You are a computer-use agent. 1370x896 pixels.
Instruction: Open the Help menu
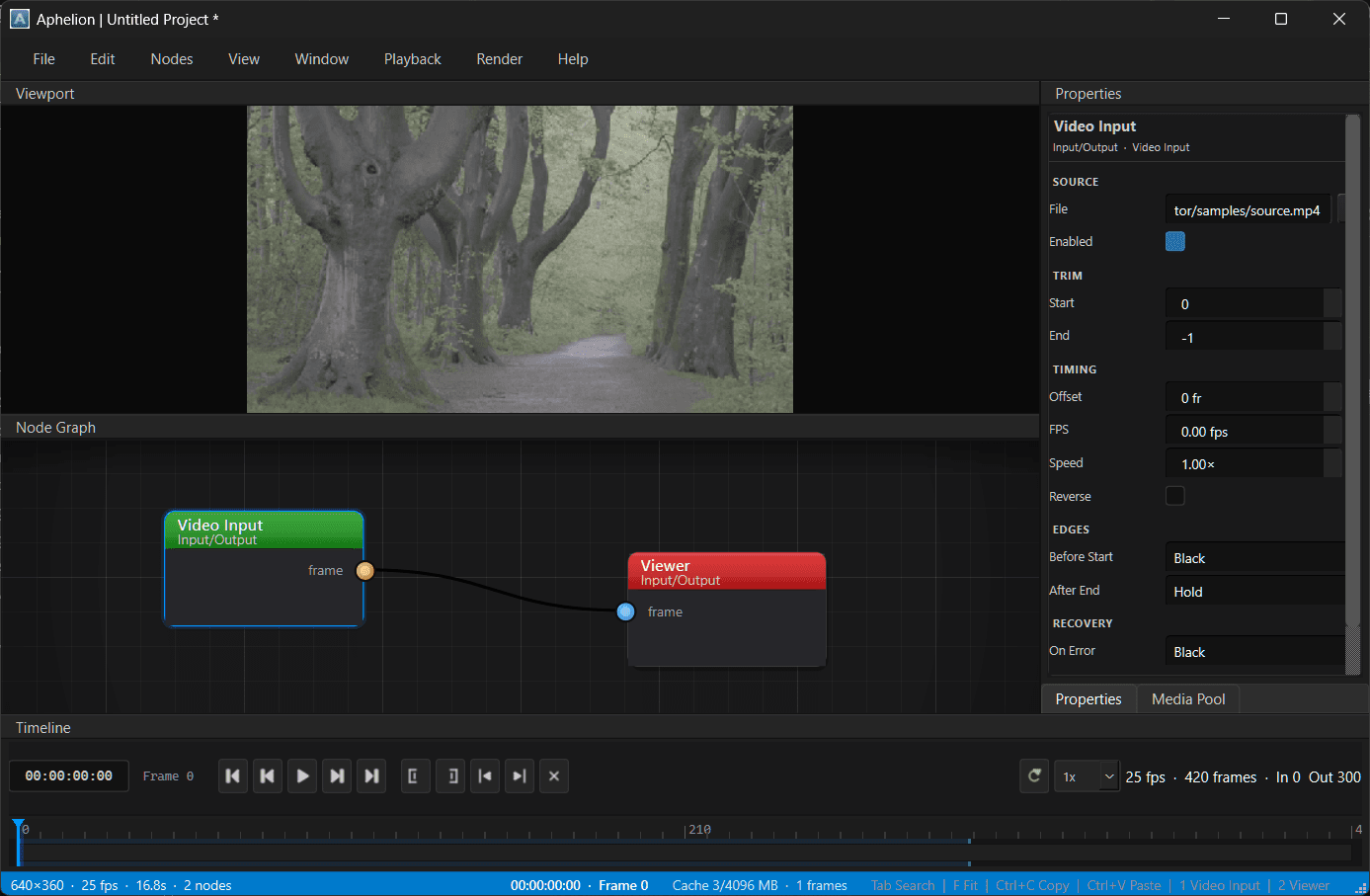point(573,59)
